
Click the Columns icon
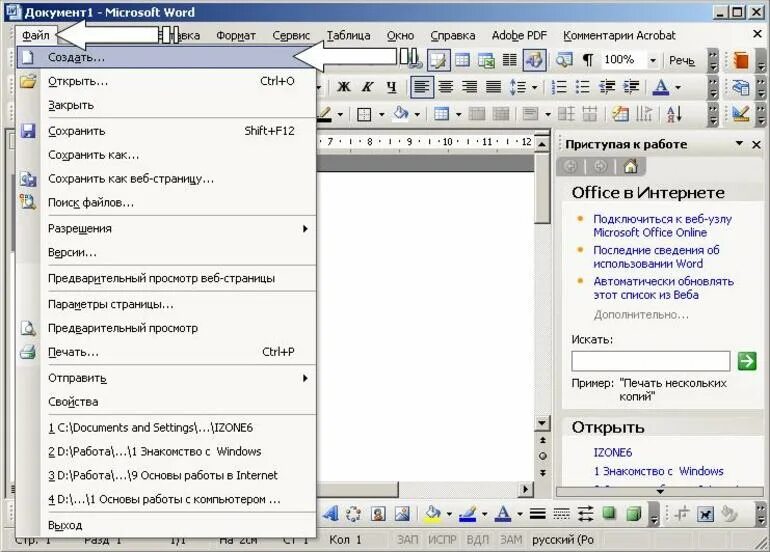[x=510, y=60]
